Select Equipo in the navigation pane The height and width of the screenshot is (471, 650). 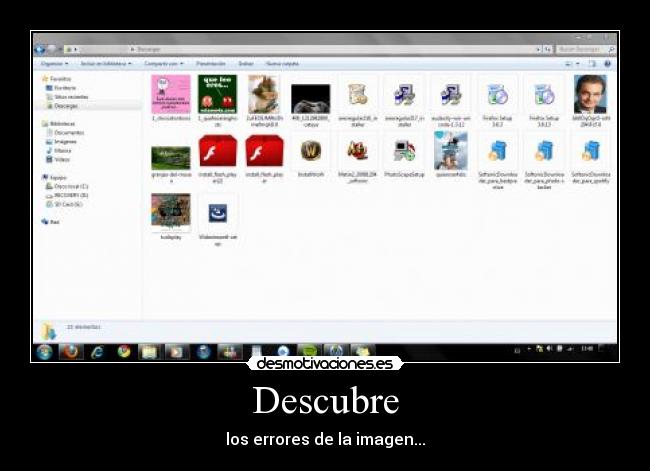54,177
